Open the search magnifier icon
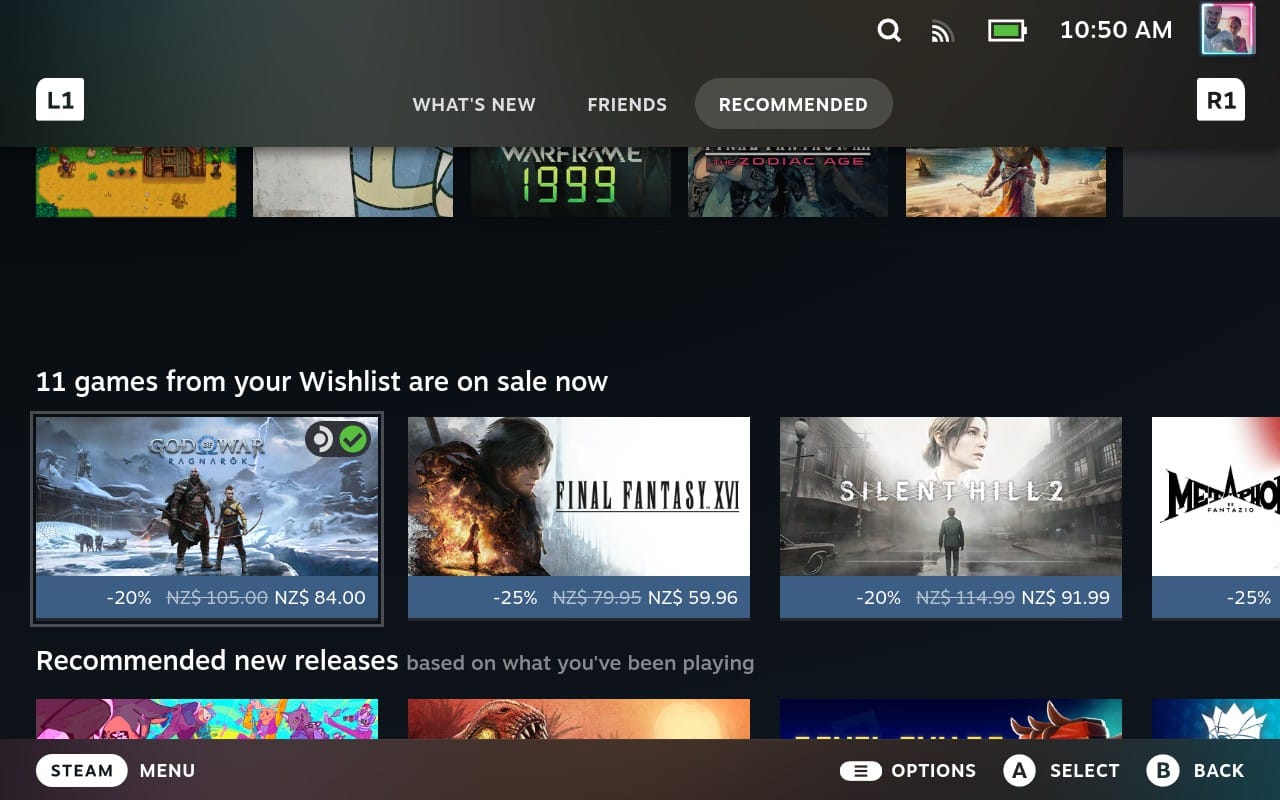Viewport: 1280px width, 800px height. point(889,31)
